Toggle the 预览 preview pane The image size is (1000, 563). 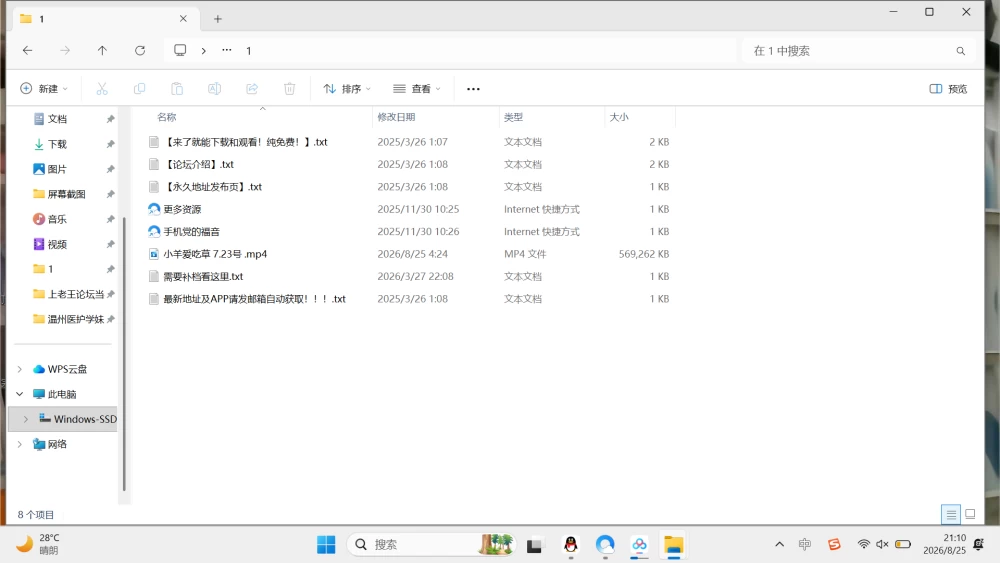(x=948, y=89)
